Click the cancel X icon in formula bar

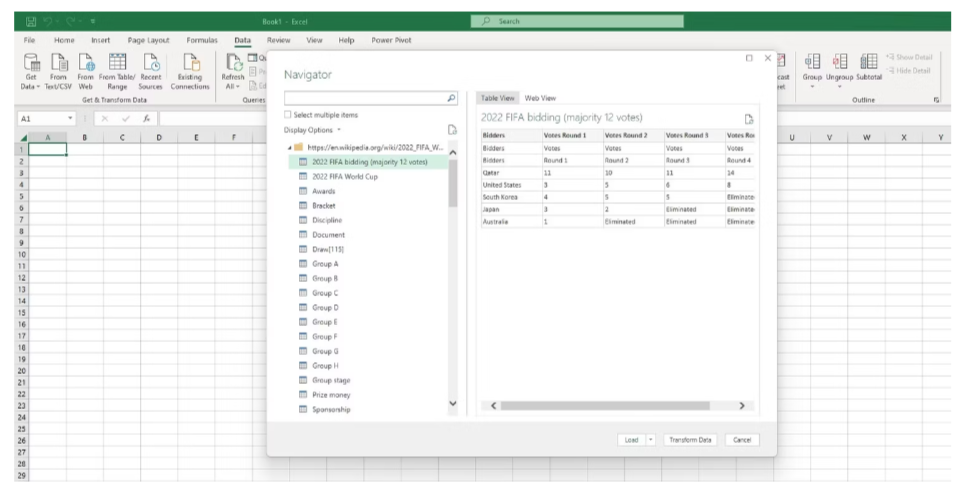(105, 118)
